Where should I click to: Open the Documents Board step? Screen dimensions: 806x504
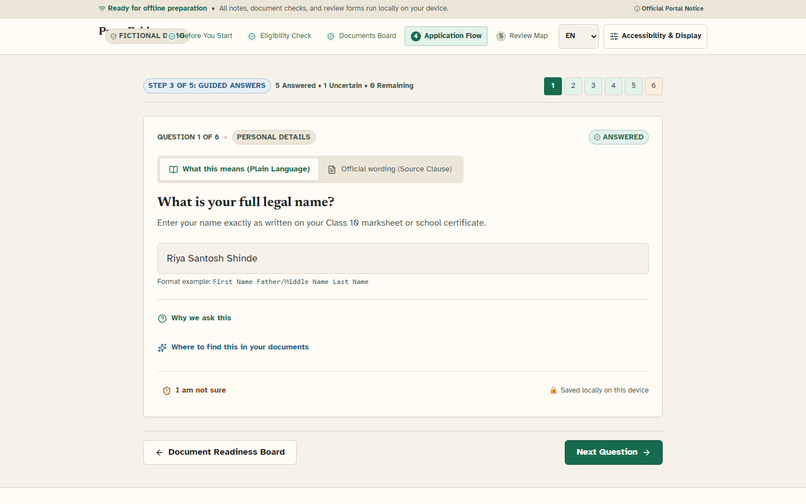click(361, 36)
